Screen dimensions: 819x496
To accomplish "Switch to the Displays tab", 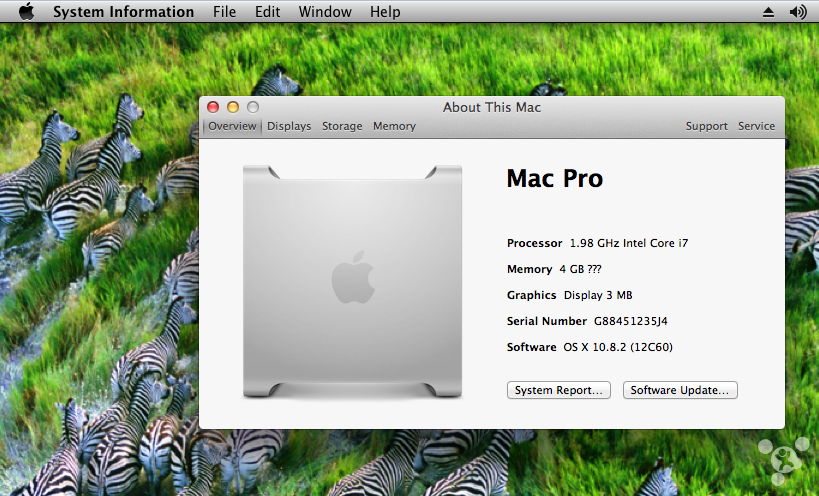I will point(289,126).
